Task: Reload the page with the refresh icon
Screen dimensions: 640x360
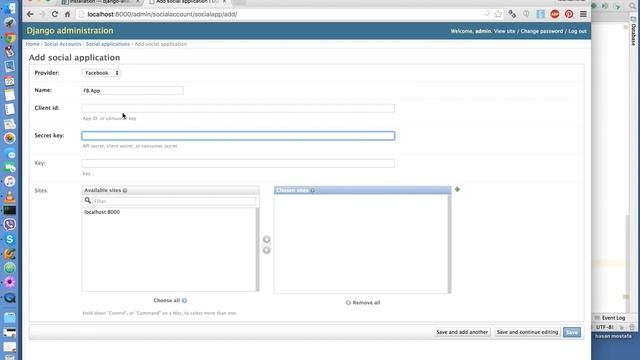Action: [x=55, y=14]
